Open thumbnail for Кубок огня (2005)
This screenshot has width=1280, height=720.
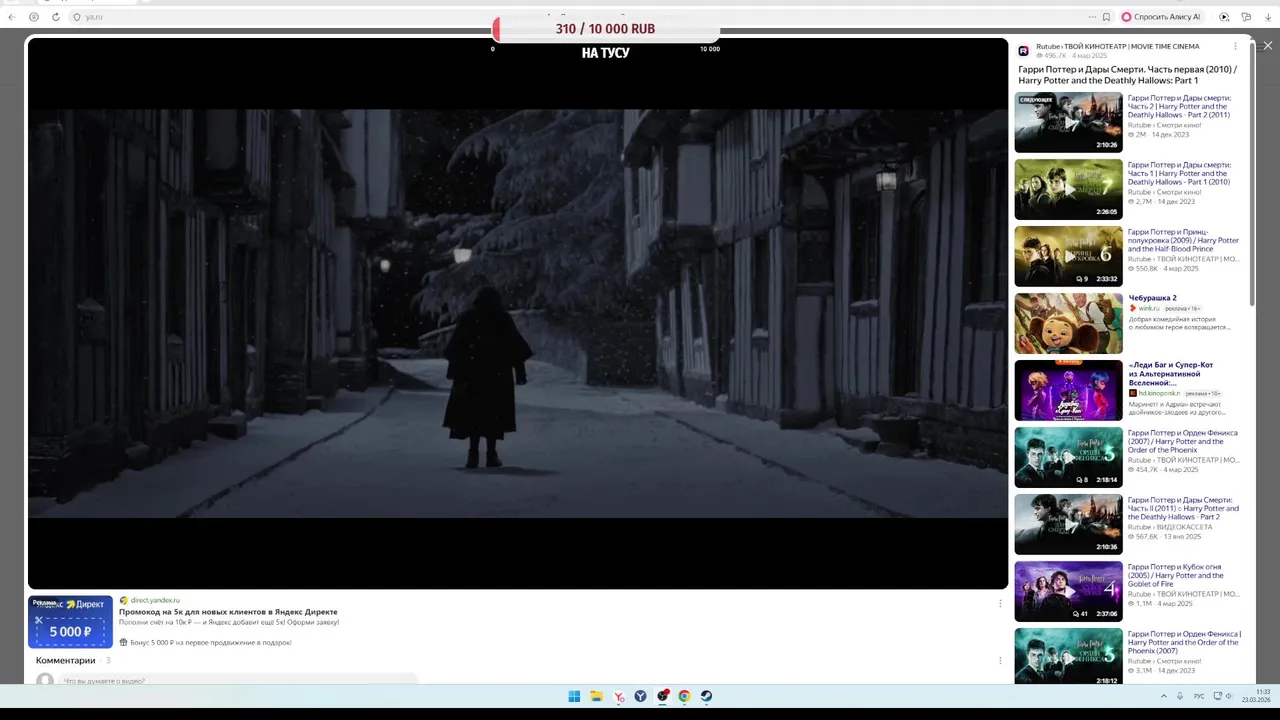coord(1068,591)
